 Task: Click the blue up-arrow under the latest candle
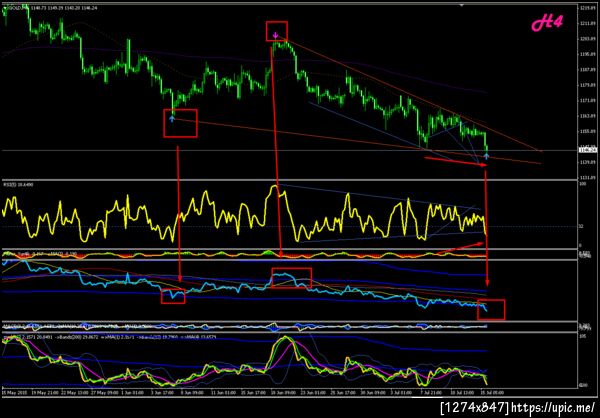pos(486,156)
